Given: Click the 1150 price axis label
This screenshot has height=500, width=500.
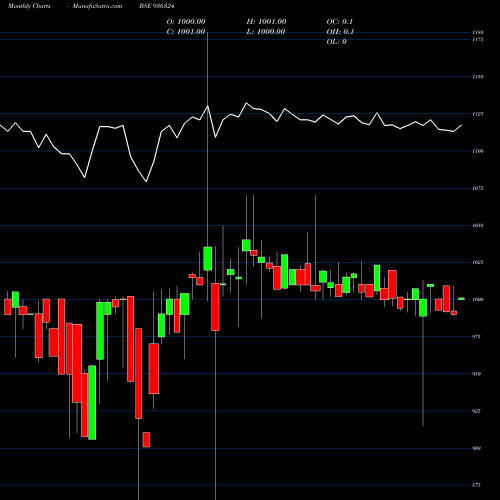Looking at the screenshot, I should 478,77.
